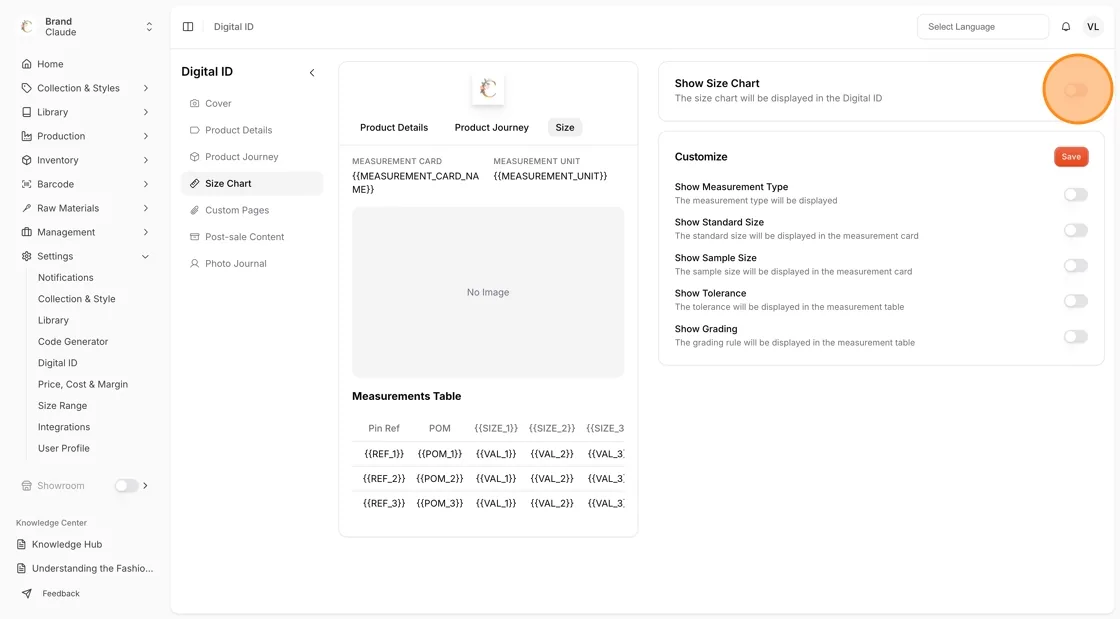Click the Pin Ref column header

[x=384, y=428]
